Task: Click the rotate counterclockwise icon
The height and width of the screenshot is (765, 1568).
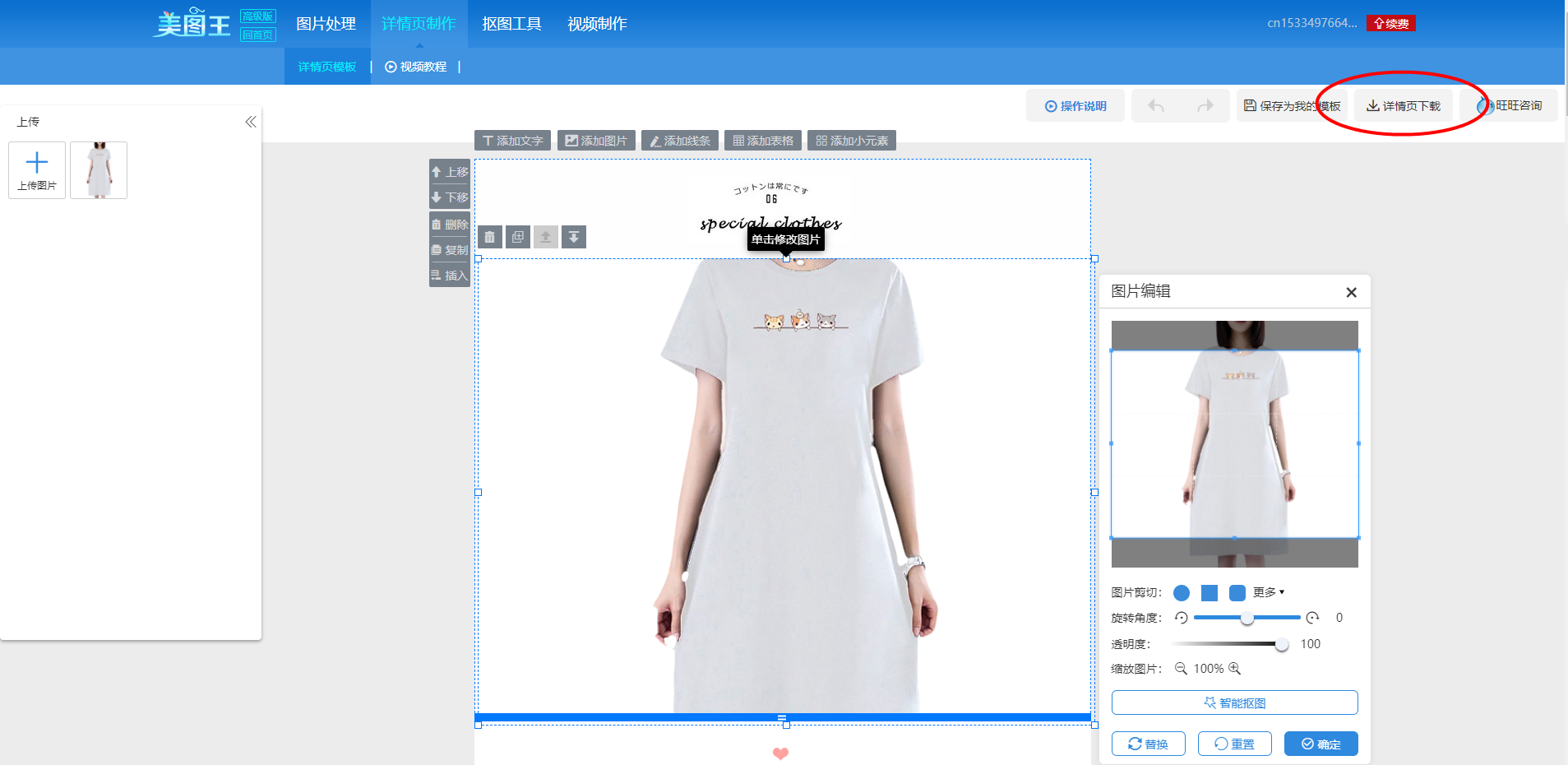Action: pos(1182,618)
